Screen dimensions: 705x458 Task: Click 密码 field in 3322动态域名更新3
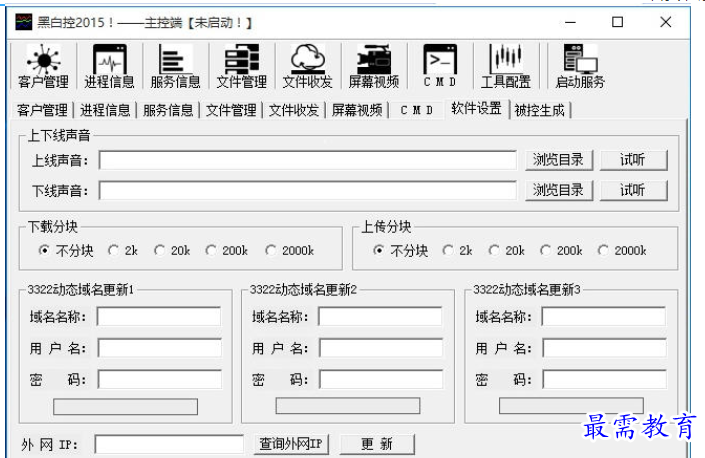point(604,379)
